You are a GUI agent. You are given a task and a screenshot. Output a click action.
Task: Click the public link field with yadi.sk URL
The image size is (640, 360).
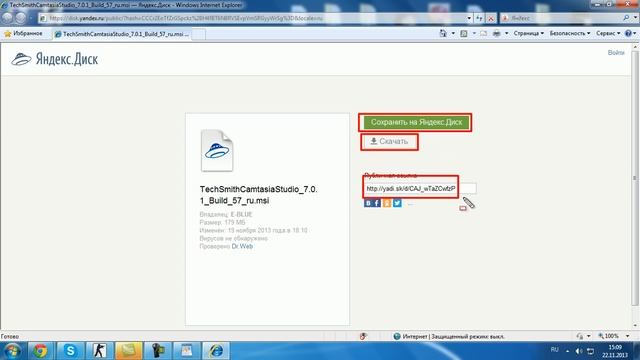(419, 189)
